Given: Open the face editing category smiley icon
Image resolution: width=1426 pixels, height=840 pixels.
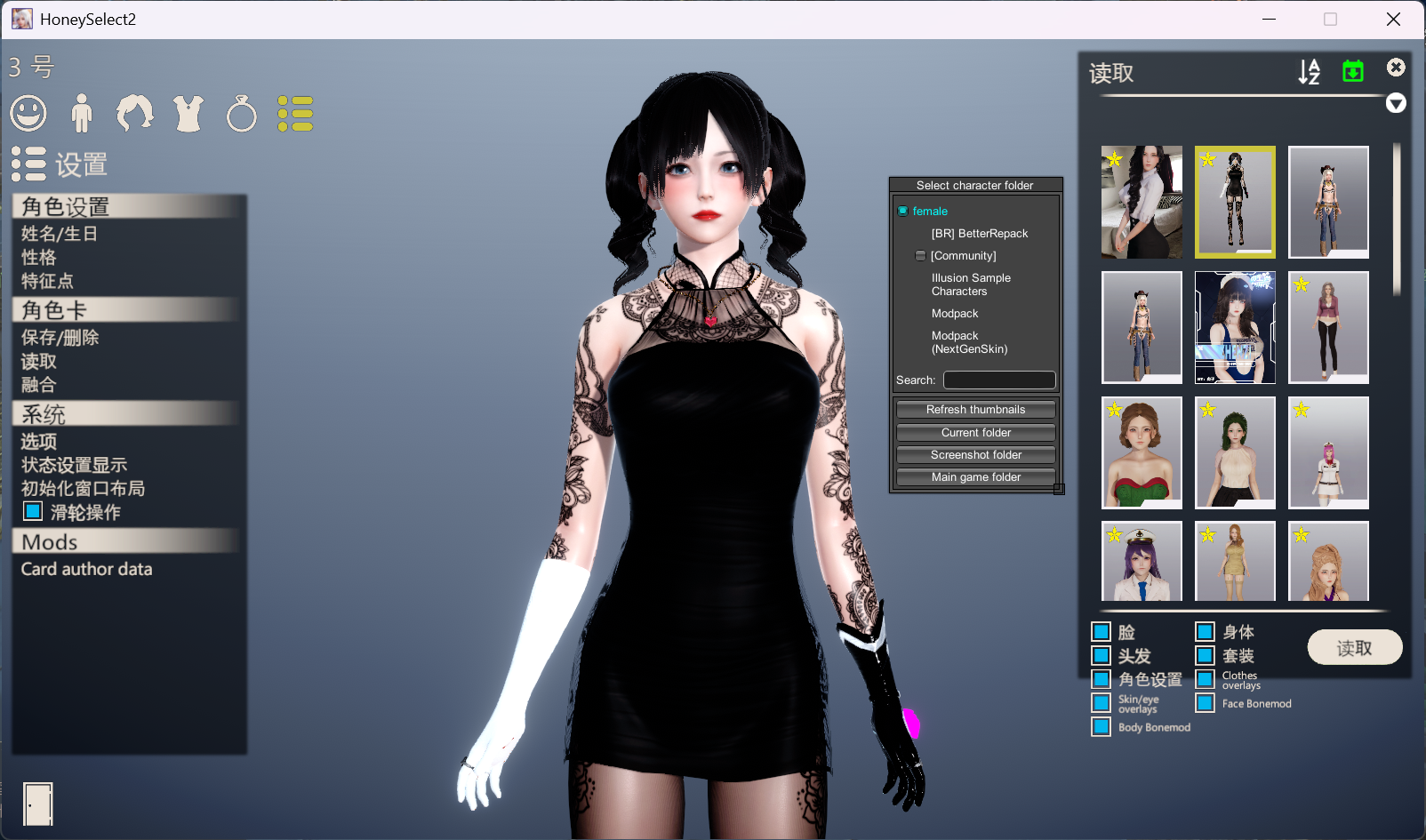Looking at the screenshot, I should coord(28,114).
